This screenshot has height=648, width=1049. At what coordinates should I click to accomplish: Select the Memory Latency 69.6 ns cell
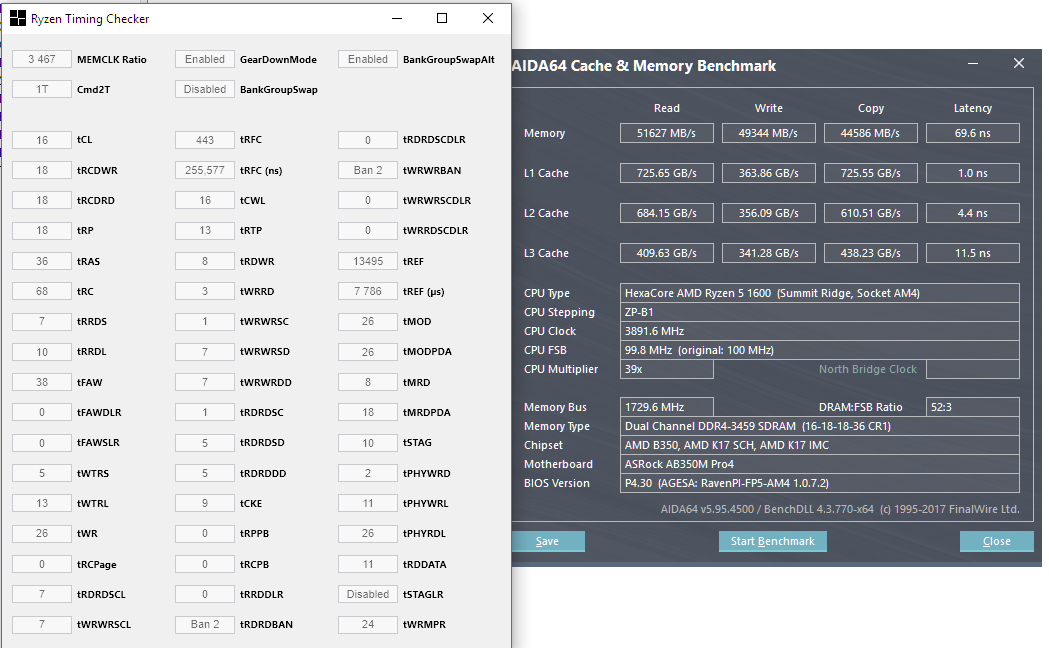[x=972, y=133]
